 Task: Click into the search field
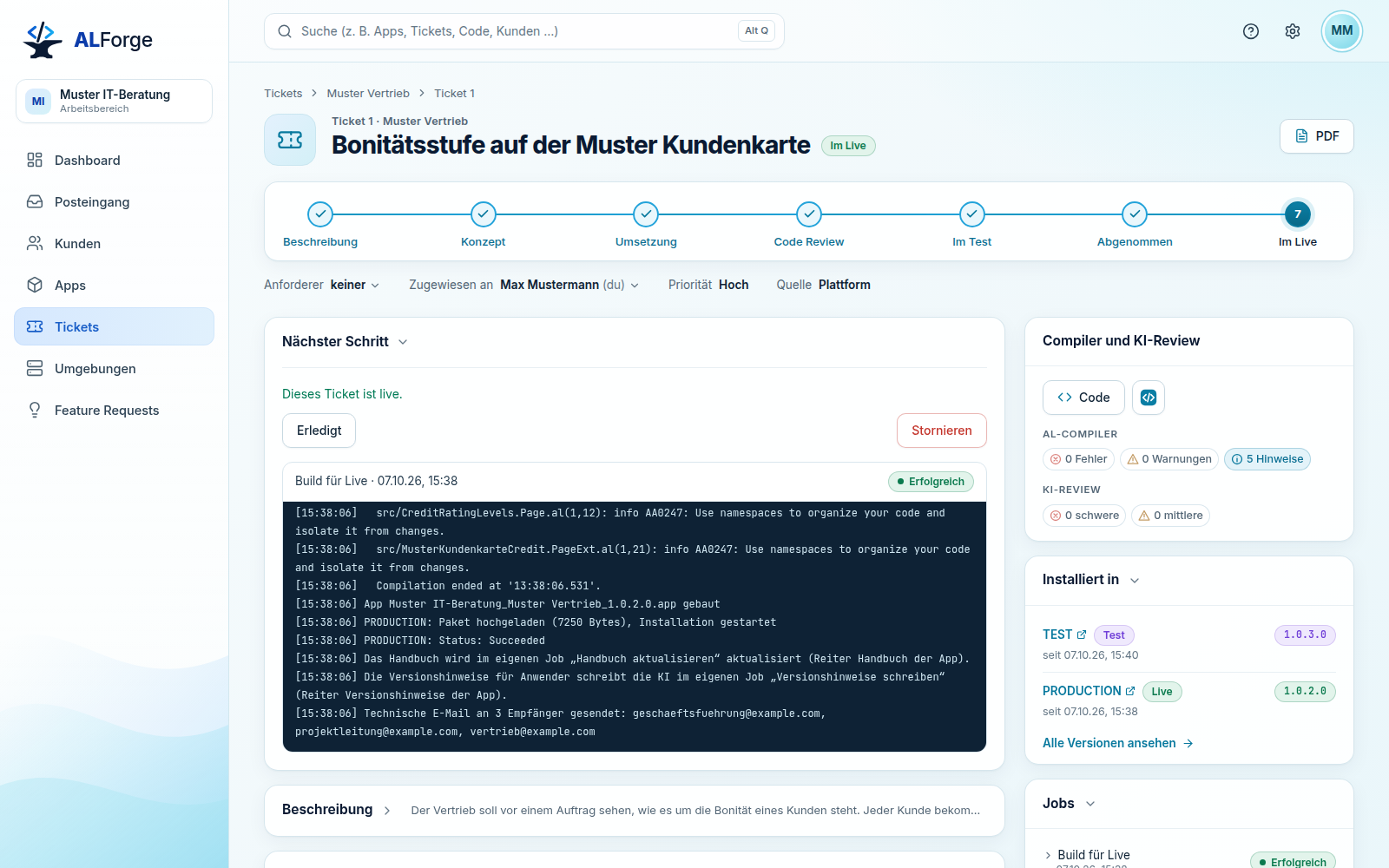coord(524,31)
